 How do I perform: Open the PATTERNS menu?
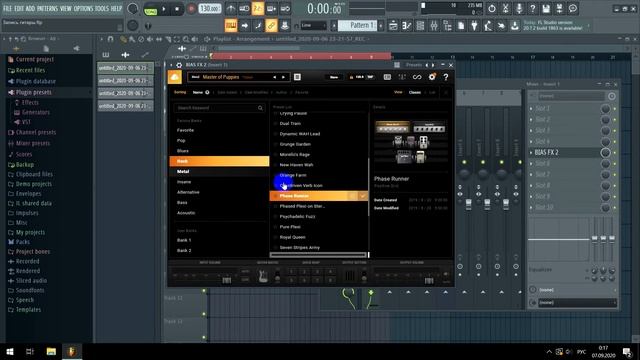pyautogui.click(x=47, y=8)
